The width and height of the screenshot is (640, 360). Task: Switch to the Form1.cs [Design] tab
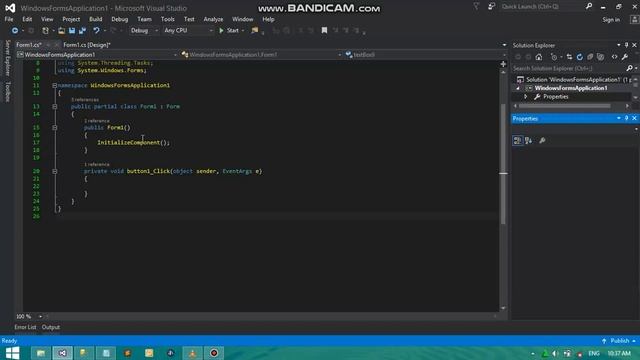pos(87,45)
